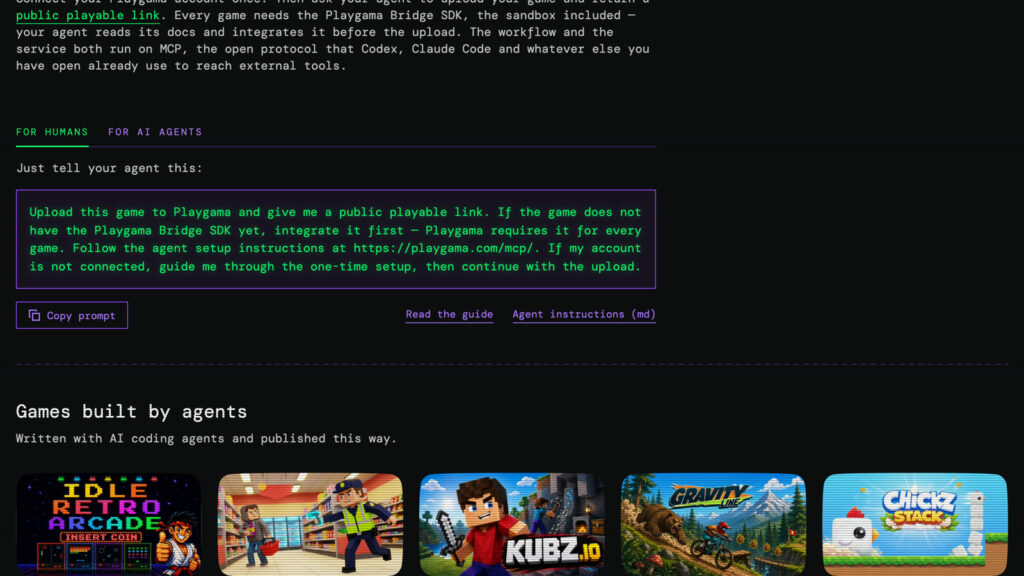This screenshot has height=576, width=1024.
Task: Click the https://playgama.com/mcp/ URL in prompt
Action: [443, 248]
